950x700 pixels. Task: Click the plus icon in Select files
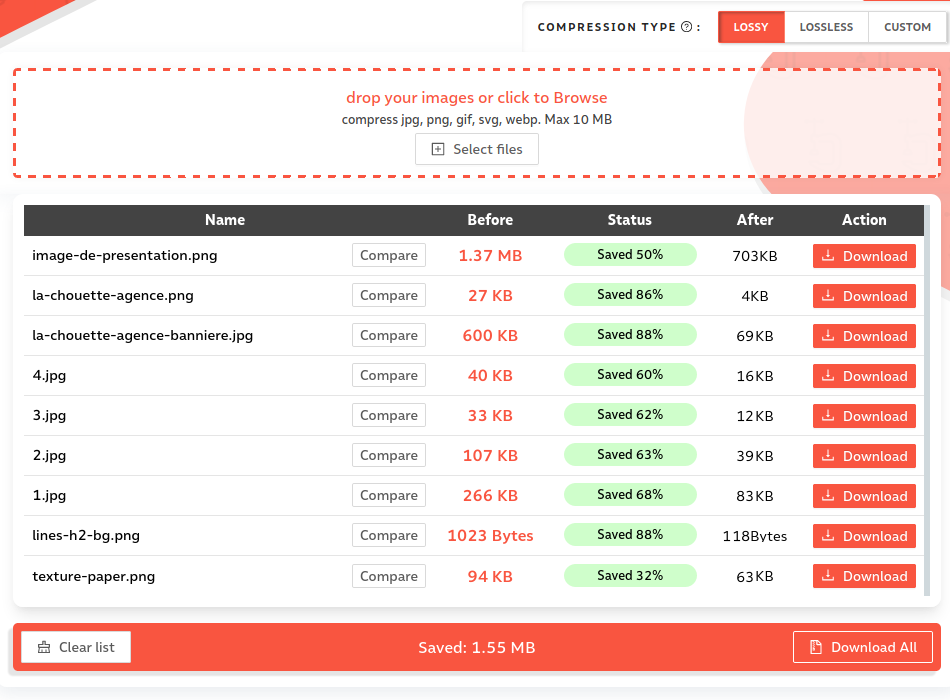coord(438,149)
